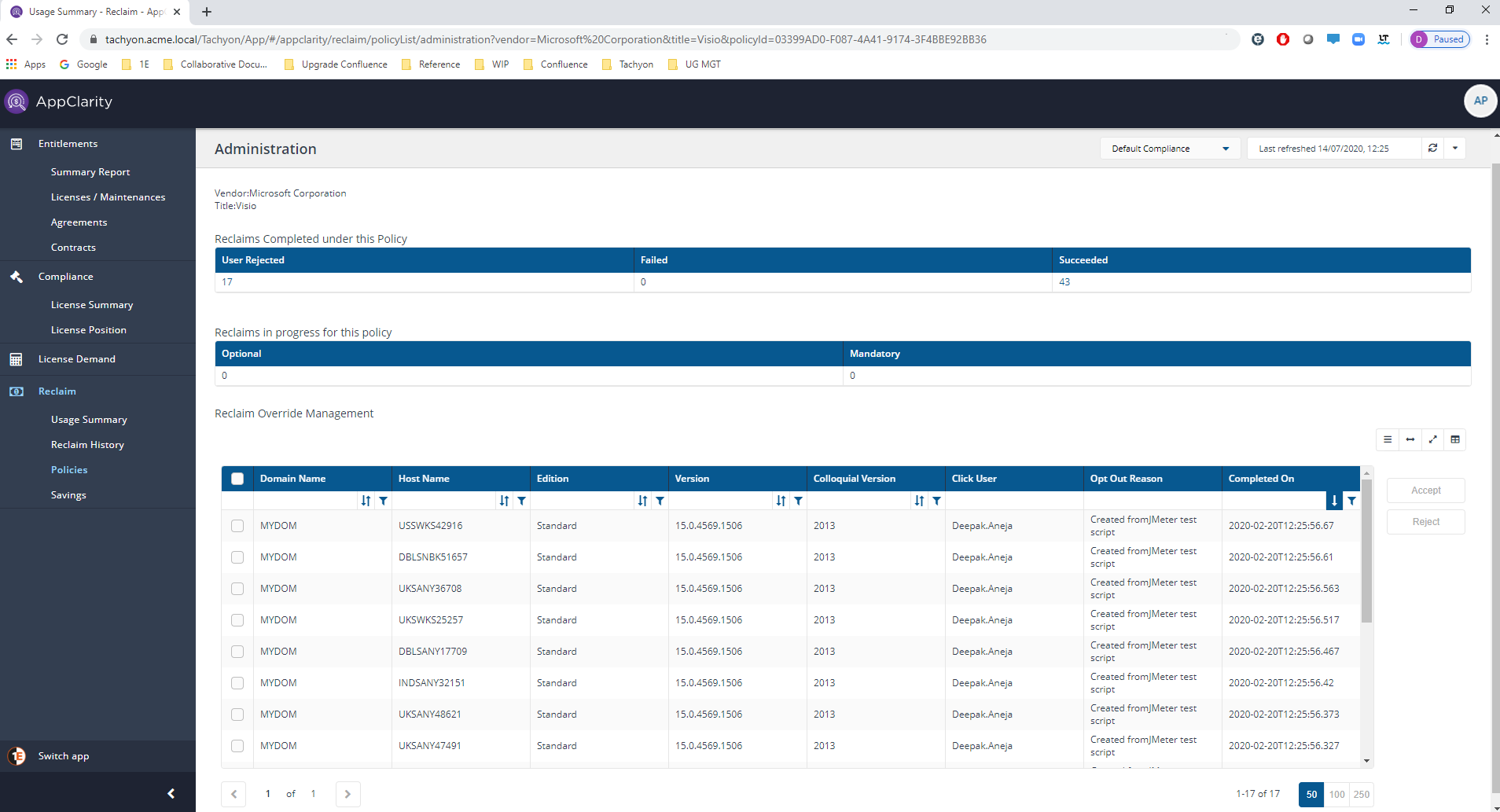Sort the Host Name column

click(x=504, y=501)
